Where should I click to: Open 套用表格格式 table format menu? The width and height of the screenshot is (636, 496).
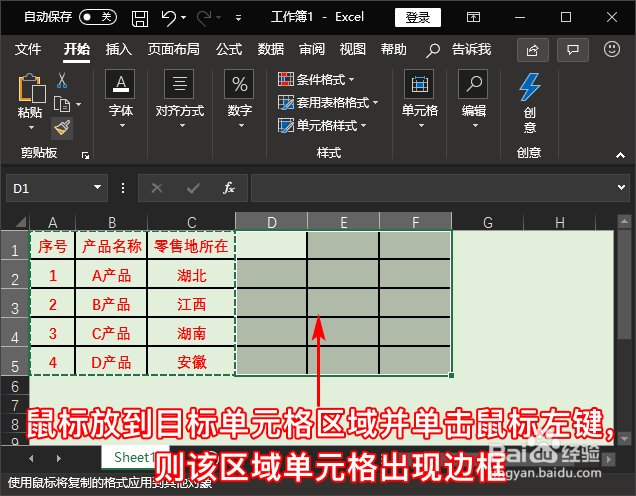pos(328,102)
